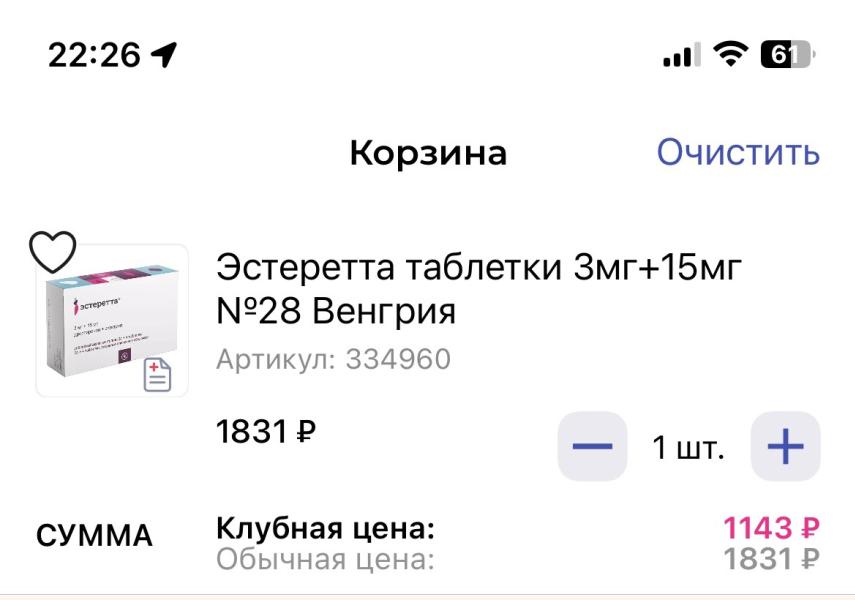The height and width of the screenshot is (600, 855).
Task: Tap the Клубная цена label
Action: pos(326,527)
